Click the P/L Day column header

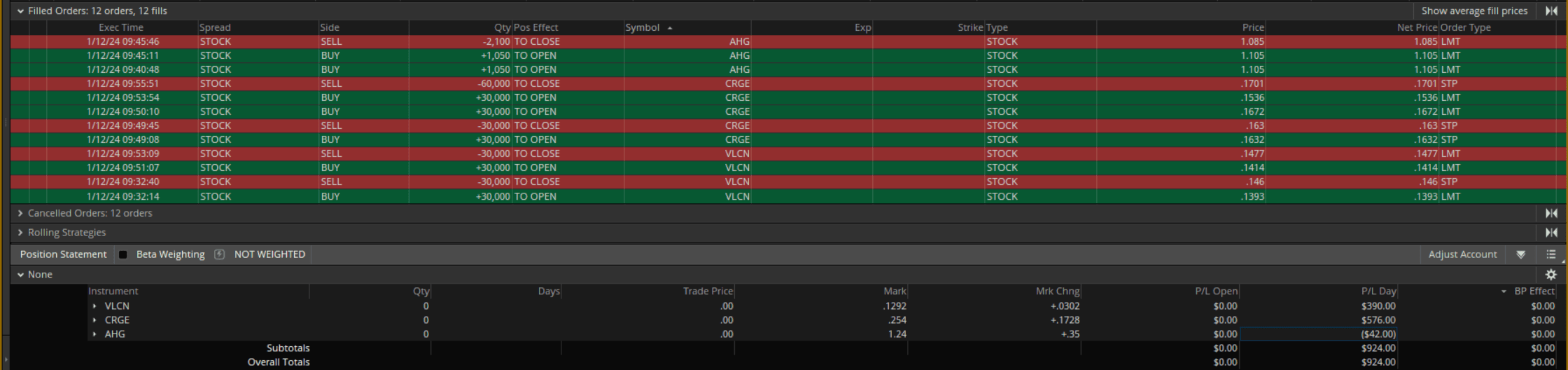1378,292
